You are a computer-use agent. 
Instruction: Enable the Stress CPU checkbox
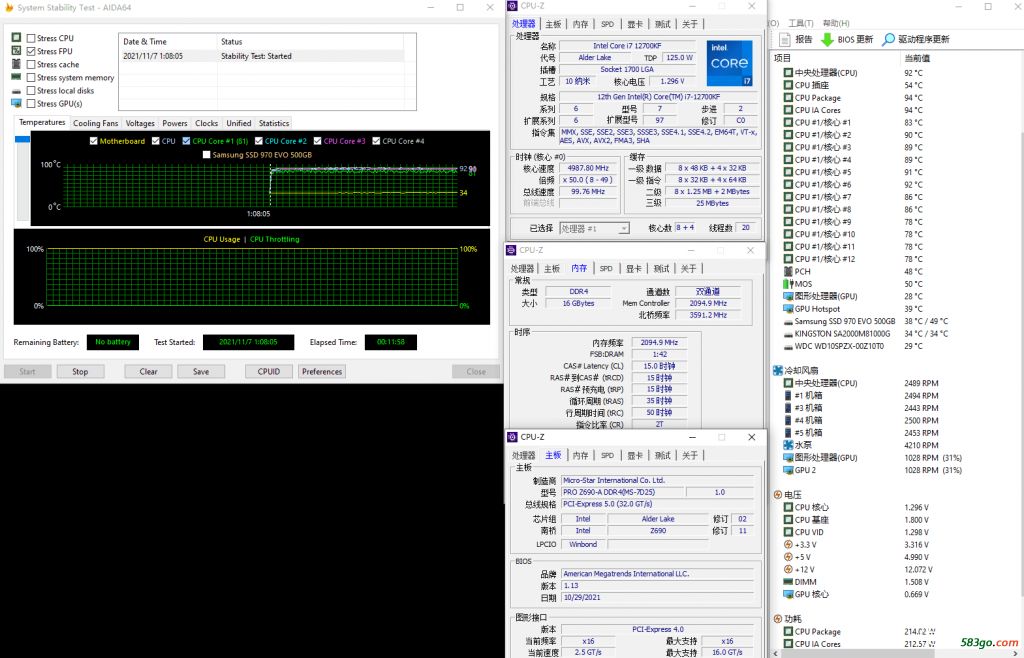31,39
